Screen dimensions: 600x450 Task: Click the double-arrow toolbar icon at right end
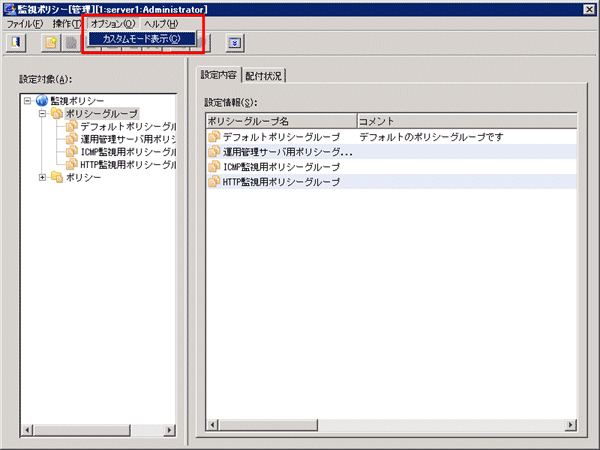tap(234, 42)
